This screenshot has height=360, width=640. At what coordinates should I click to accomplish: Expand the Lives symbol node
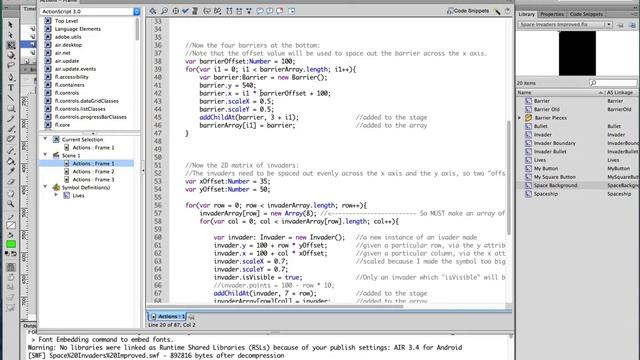[x=56, y=195]
